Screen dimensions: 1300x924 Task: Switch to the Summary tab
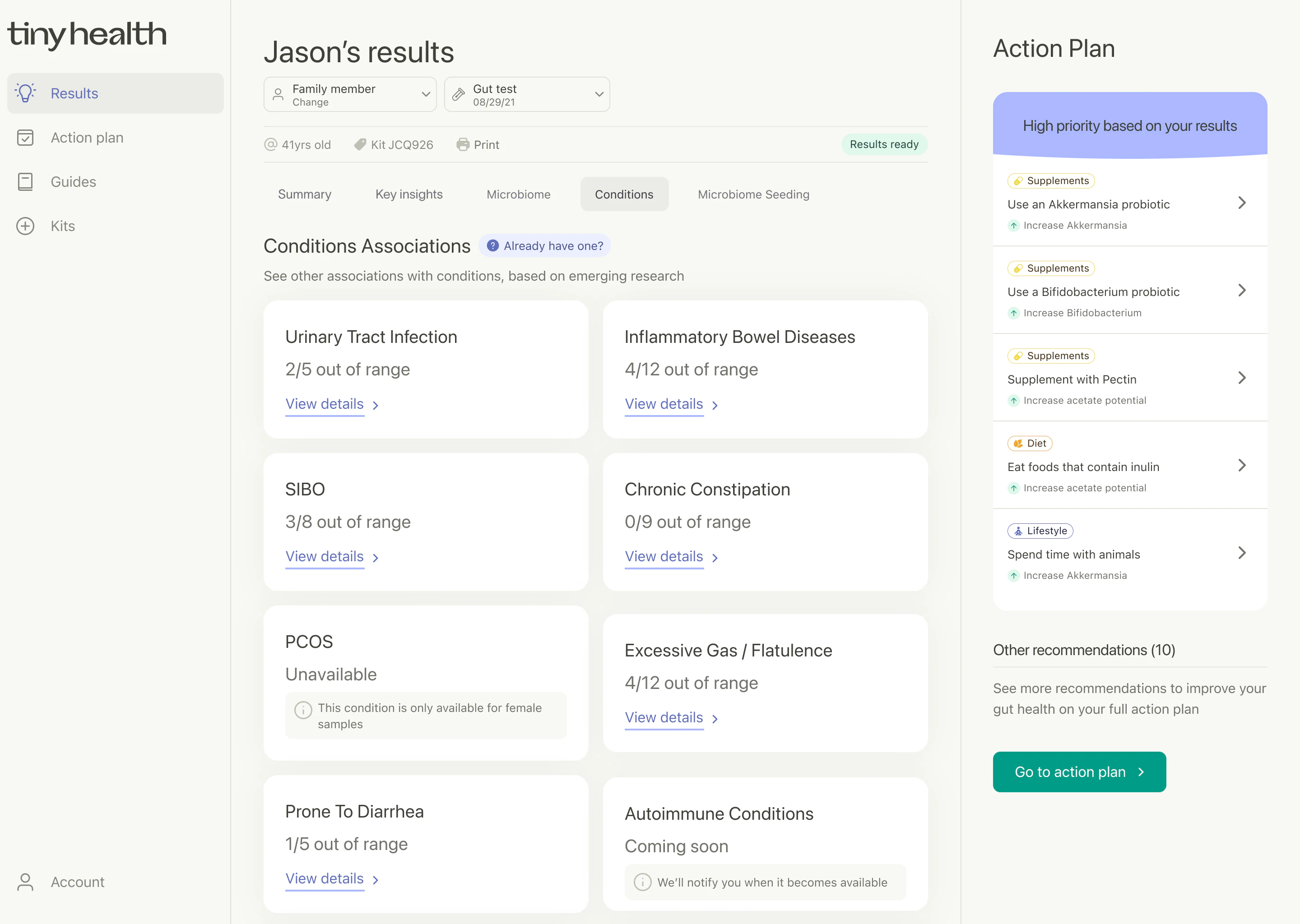[305, 194]
